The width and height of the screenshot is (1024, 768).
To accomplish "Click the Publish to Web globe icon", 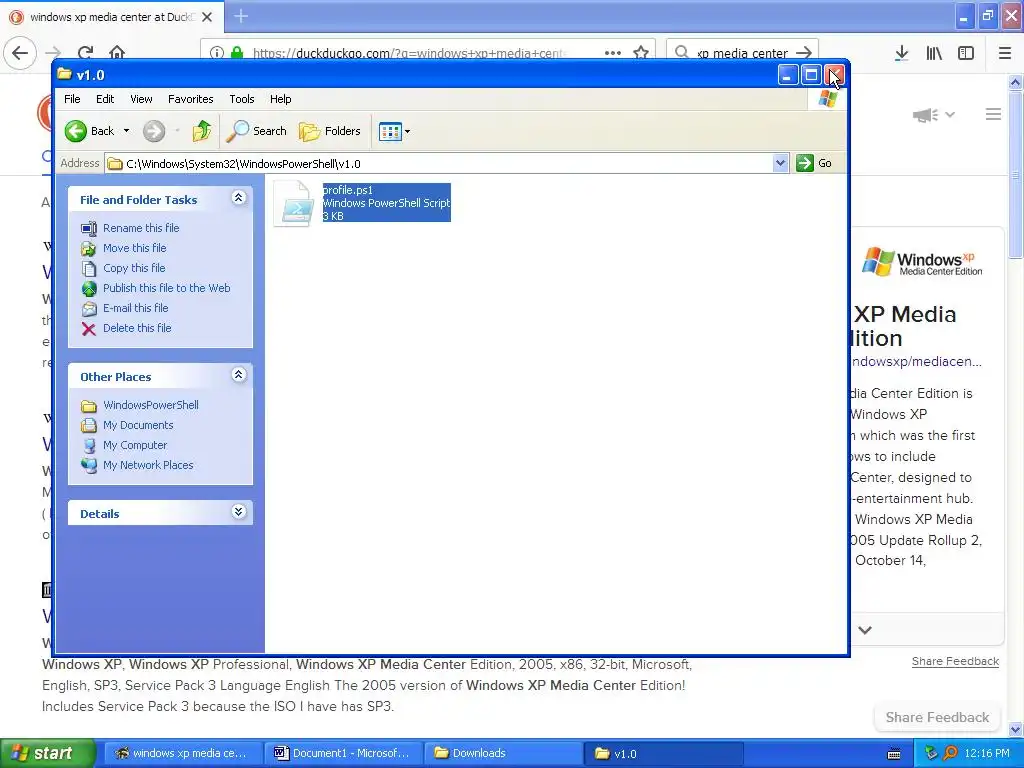I will click(89, 289).
